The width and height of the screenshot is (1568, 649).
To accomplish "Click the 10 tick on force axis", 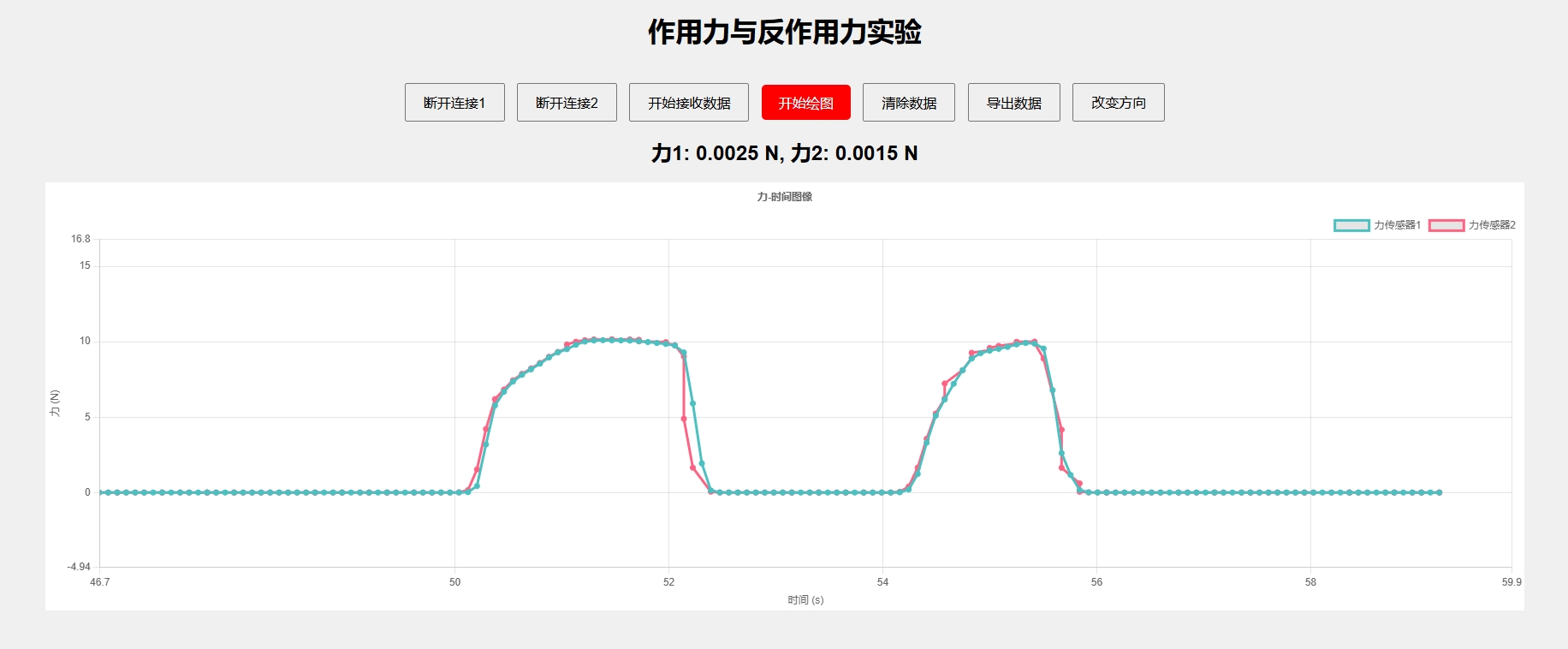I will pyautogui.click(x=85, y=341).
